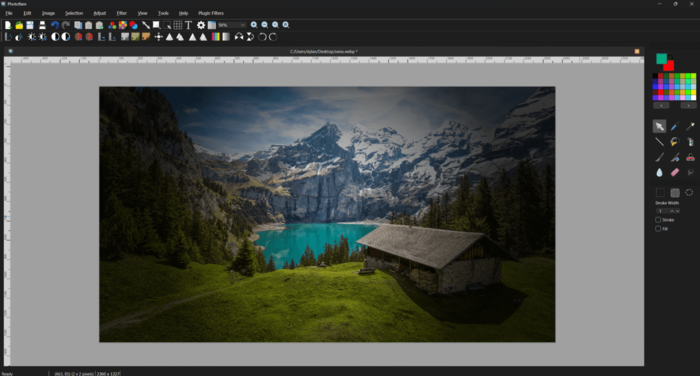700x376 pixels.
Task: Click the red background color swatch
Action: click(670, 67)
